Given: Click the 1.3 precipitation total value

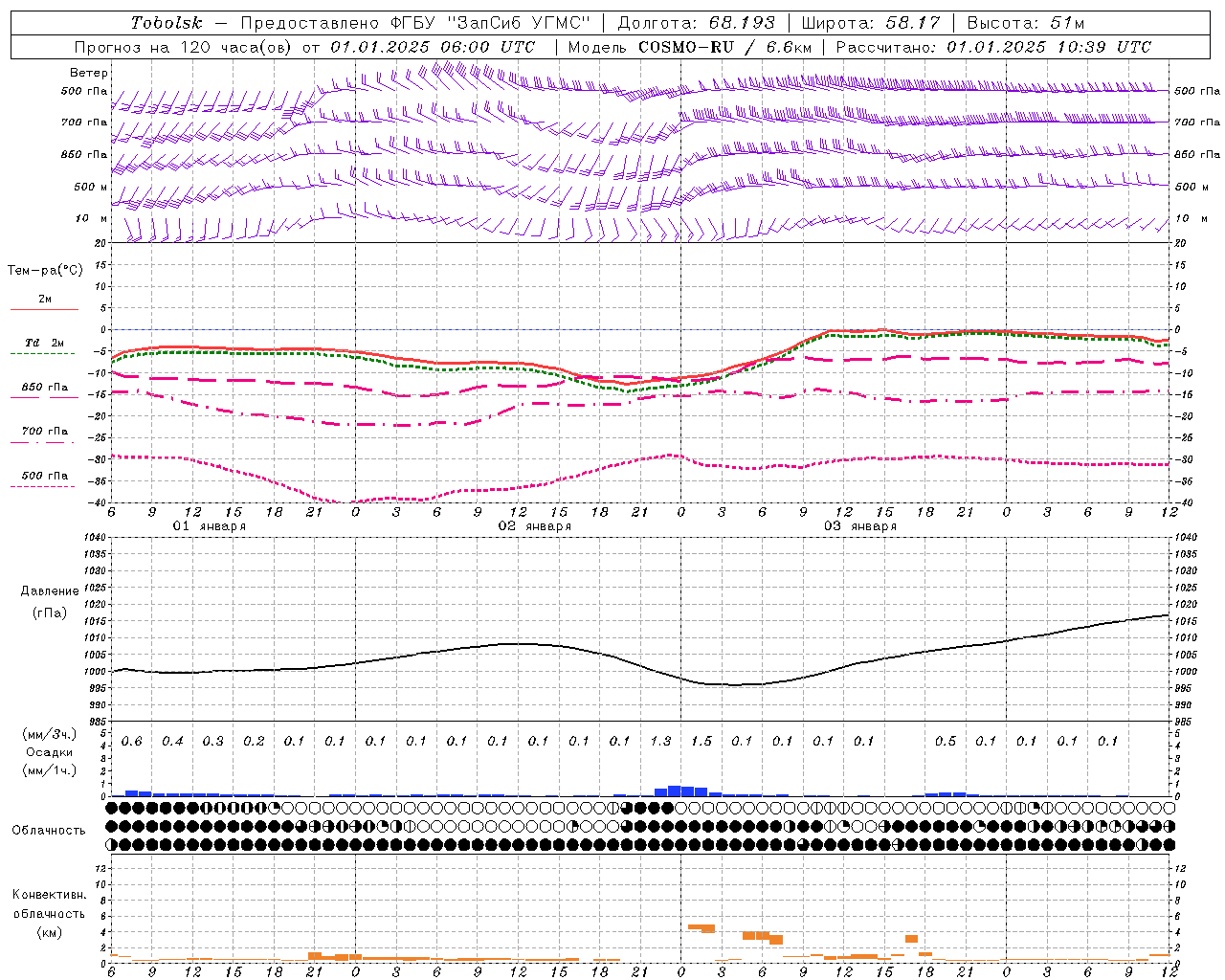Looking at the screenshot, I should [660, 742].
